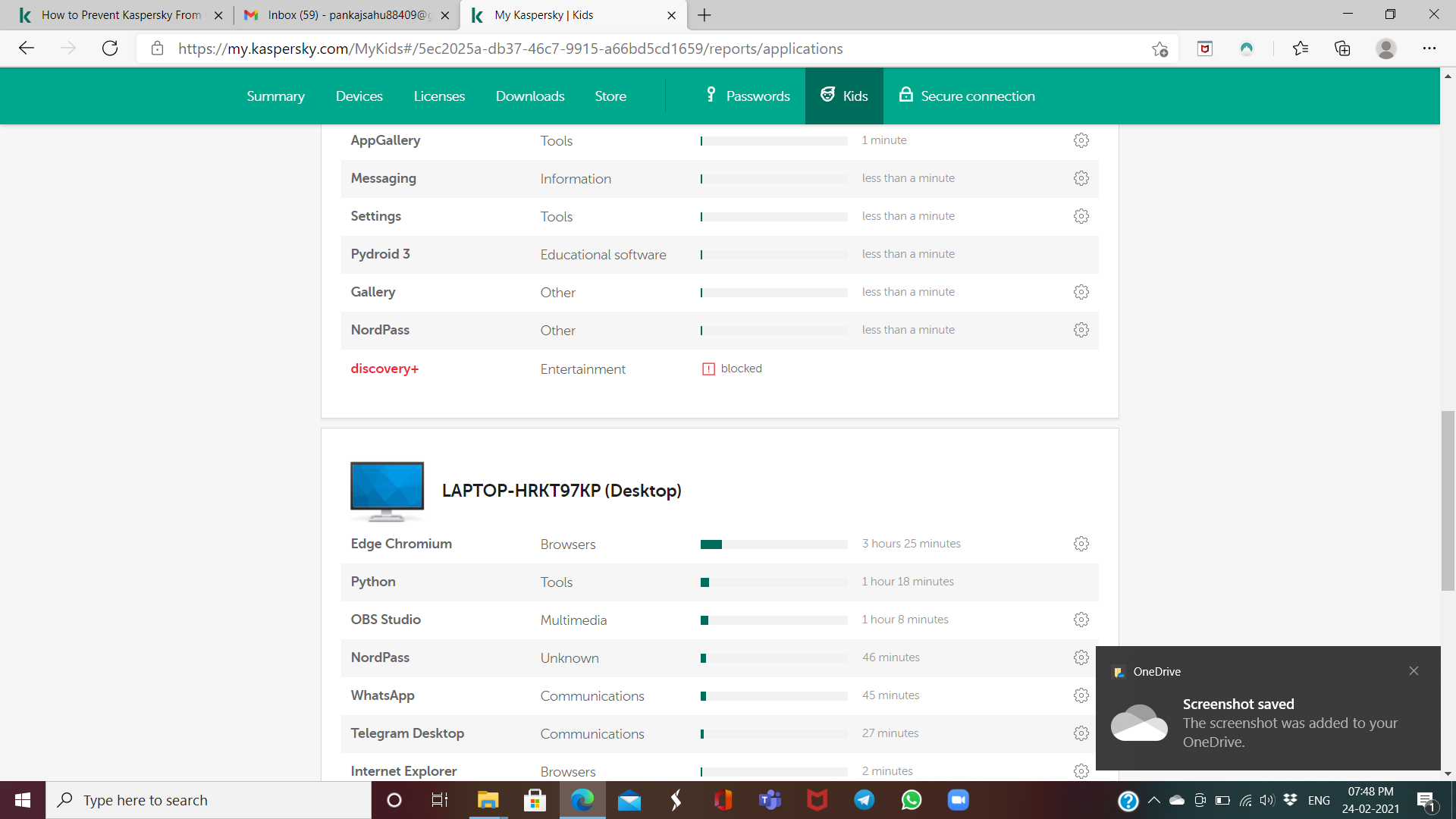Screen dimensions: 1456x819
Task: Open the Devices menu item
Action: (x=359, y=96)
